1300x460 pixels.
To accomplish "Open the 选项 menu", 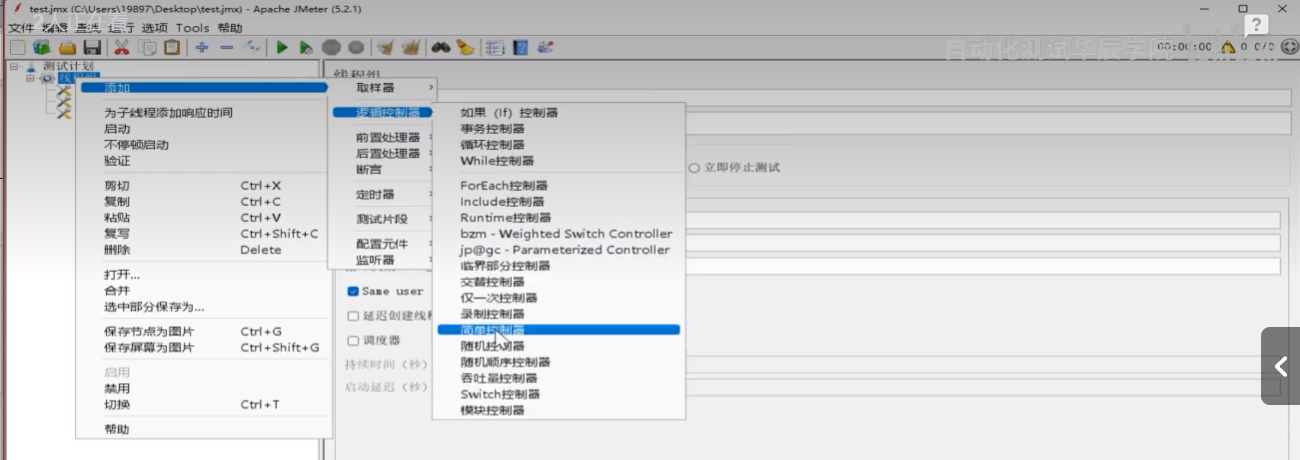I will point(155,28).
